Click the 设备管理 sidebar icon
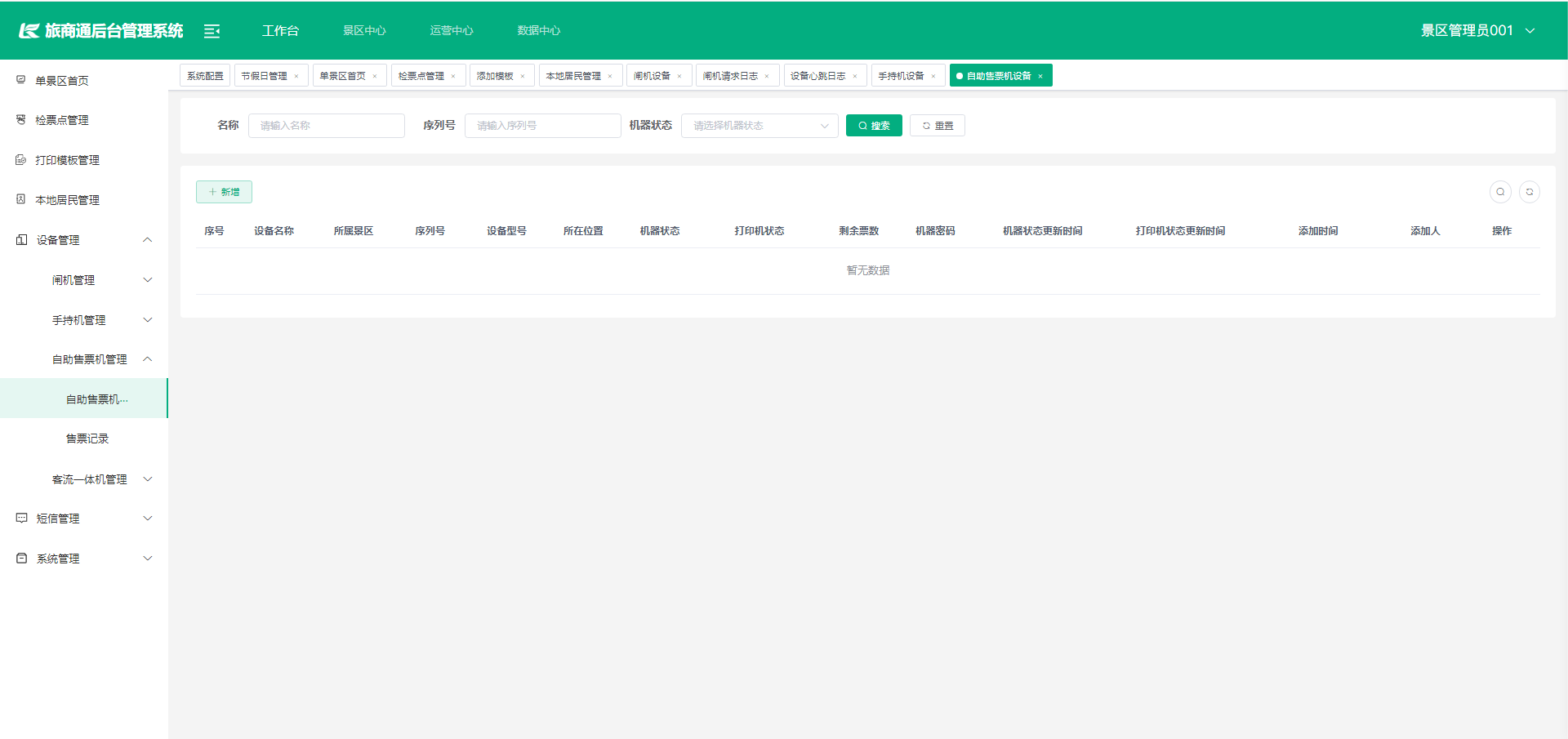Image resolution: width=1568 pixels, height=739 pixels. [22, 240]
